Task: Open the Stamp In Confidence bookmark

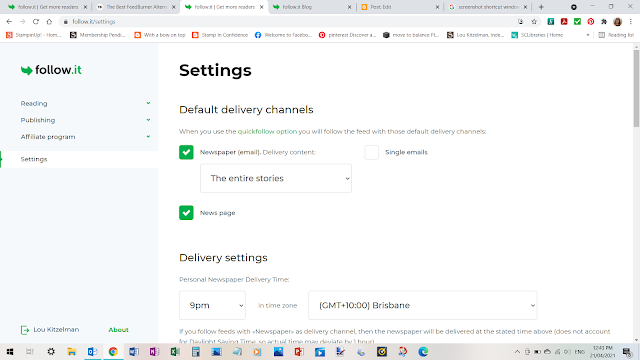Action: click(x=220, y=35)
